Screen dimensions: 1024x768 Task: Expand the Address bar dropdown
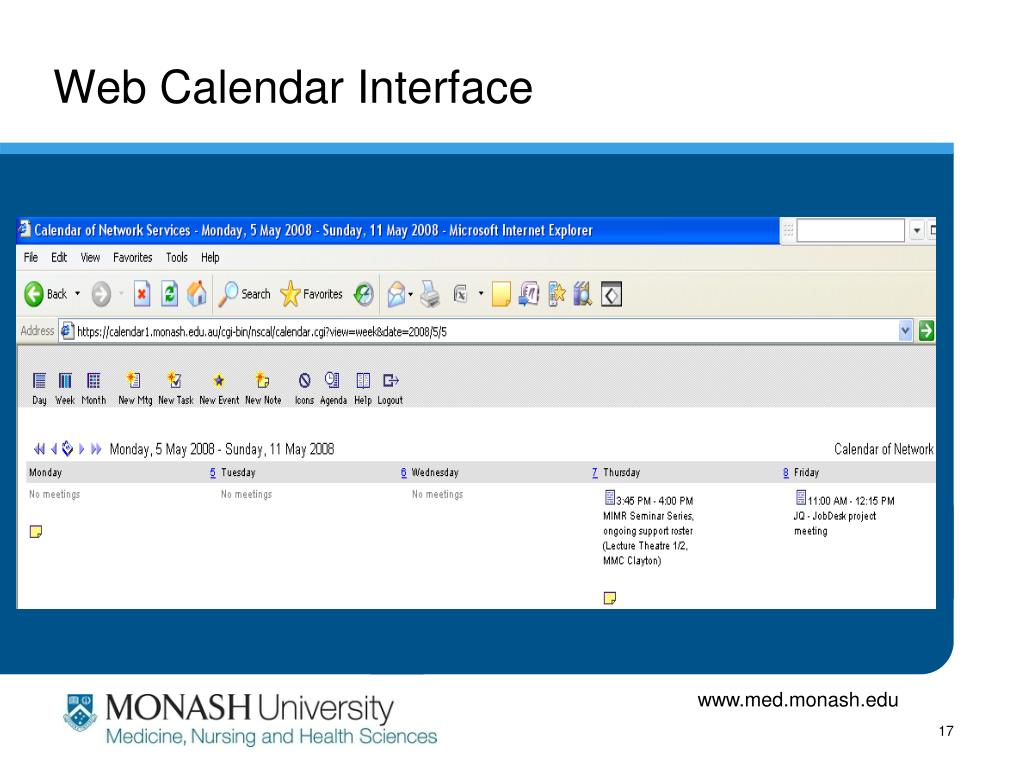coord(905,331)
